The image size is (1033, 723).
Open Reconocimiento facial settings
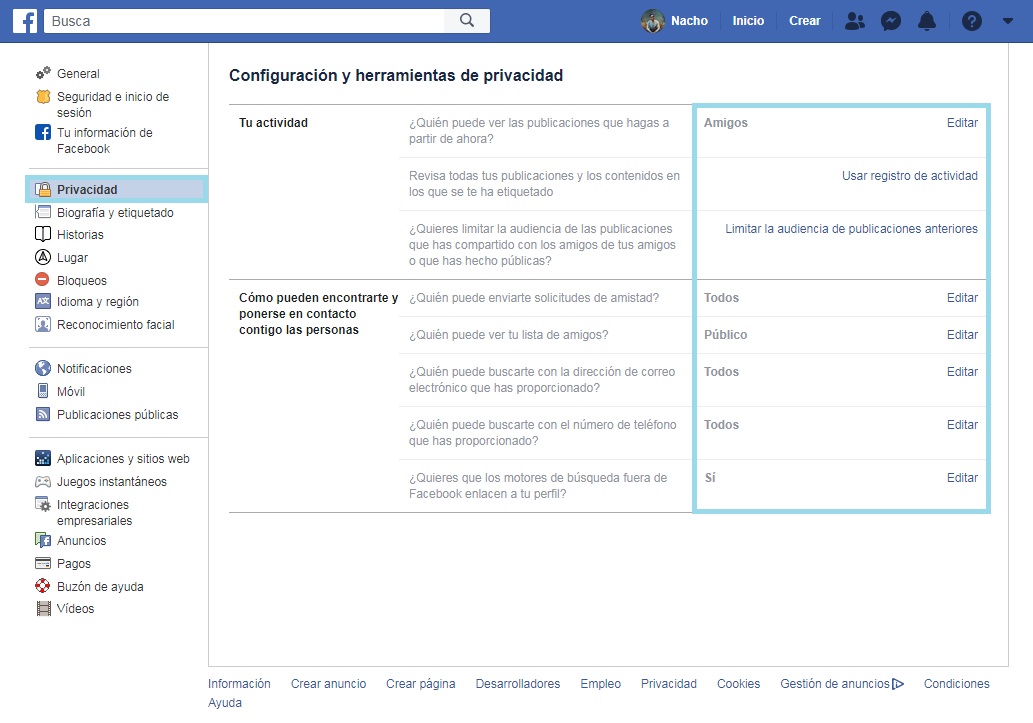click(115, 324)
